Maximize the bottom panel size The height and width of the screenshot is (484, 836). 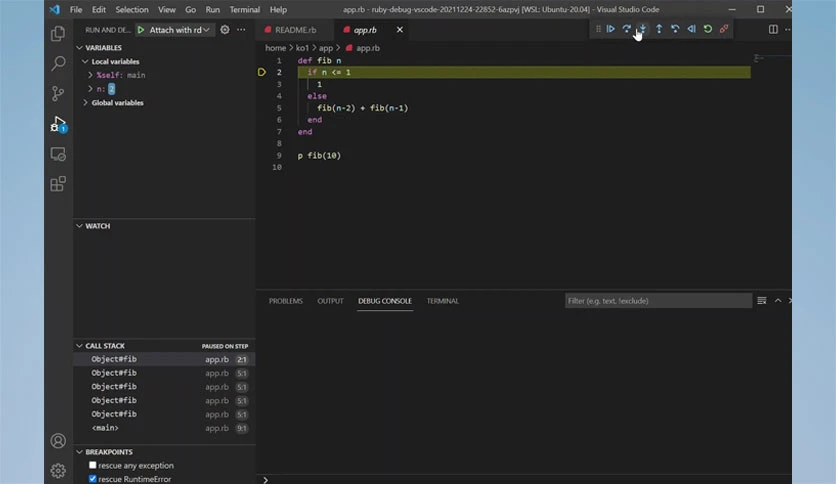[778, 301]
